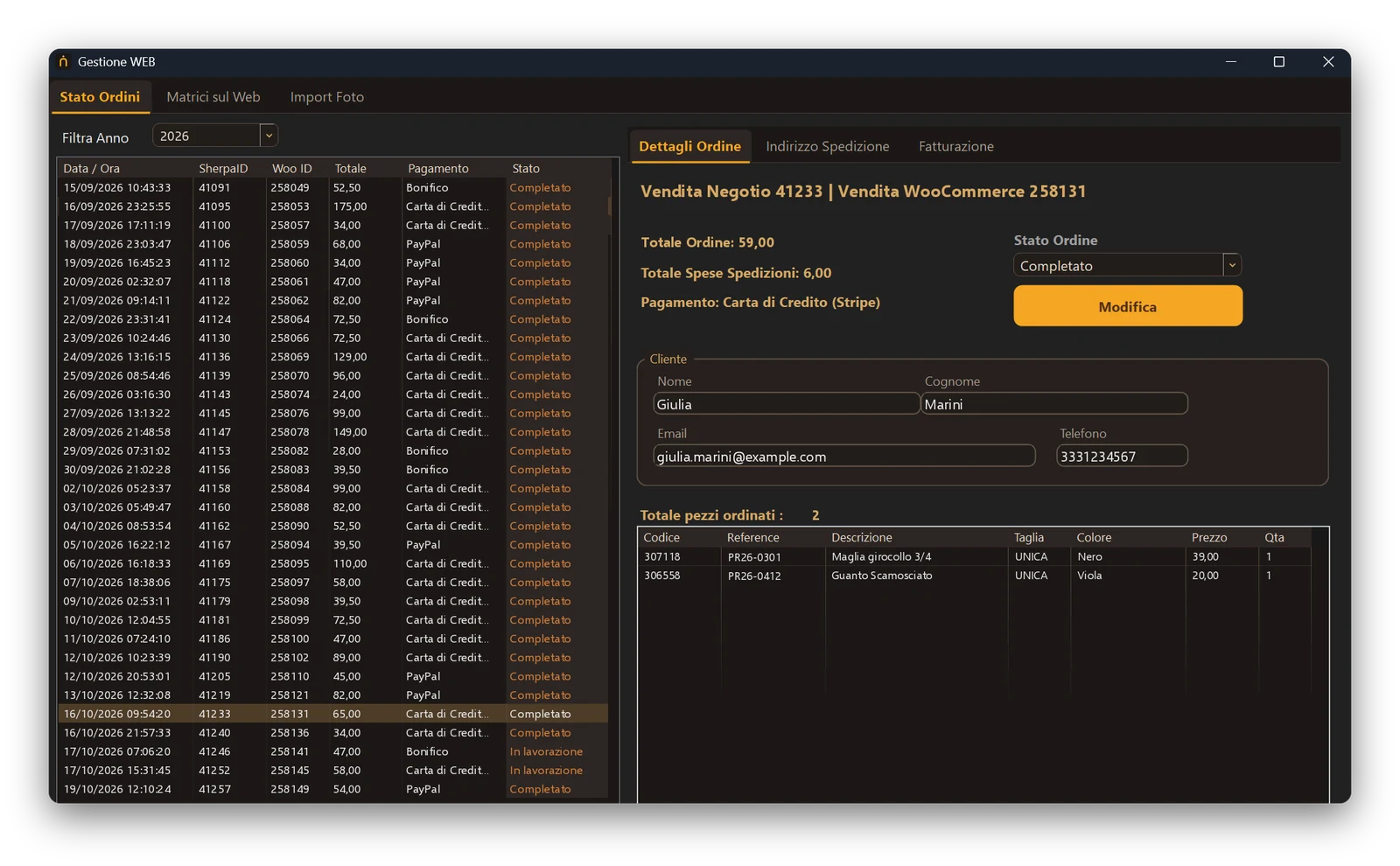
Task: Select order row 28/09/2026 21:48:58
Action: pyautogui.click(x=333, y=432)
